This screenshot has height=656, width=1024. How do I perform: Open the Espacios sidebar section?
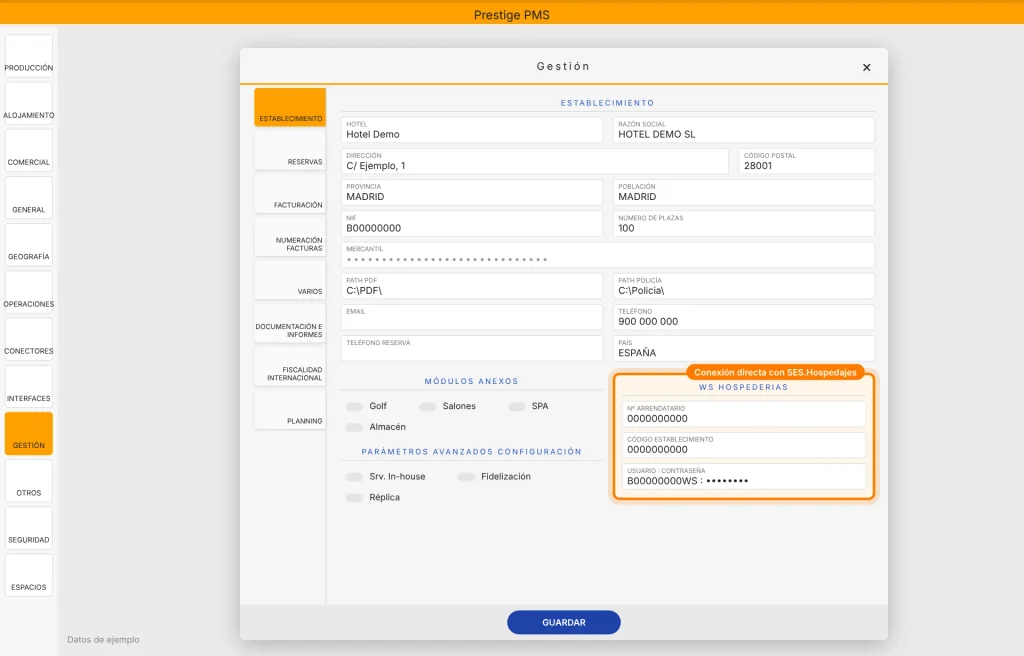coord(29,575)
